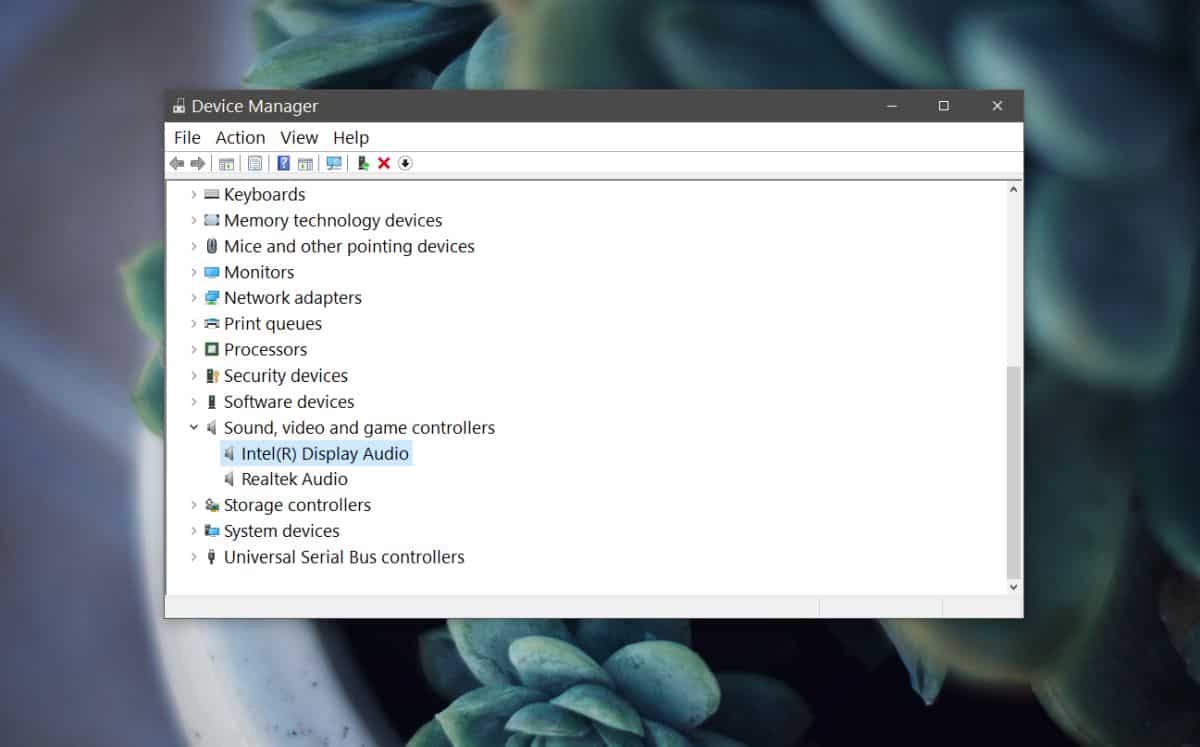Expand the Print queues node
This screenshot has width=1200, height=747.
194,324
